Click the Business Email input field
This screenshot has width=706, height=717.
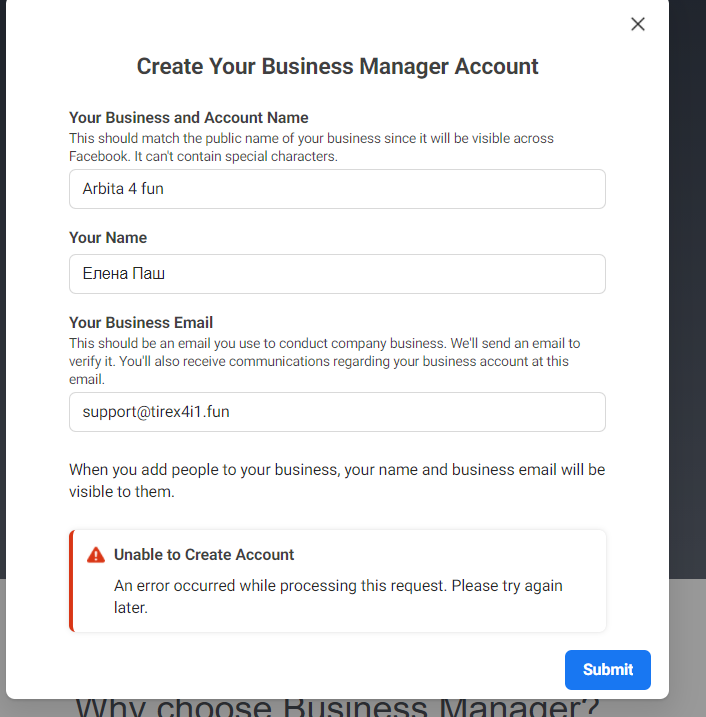pyautogui.click(x=337, y=412)
